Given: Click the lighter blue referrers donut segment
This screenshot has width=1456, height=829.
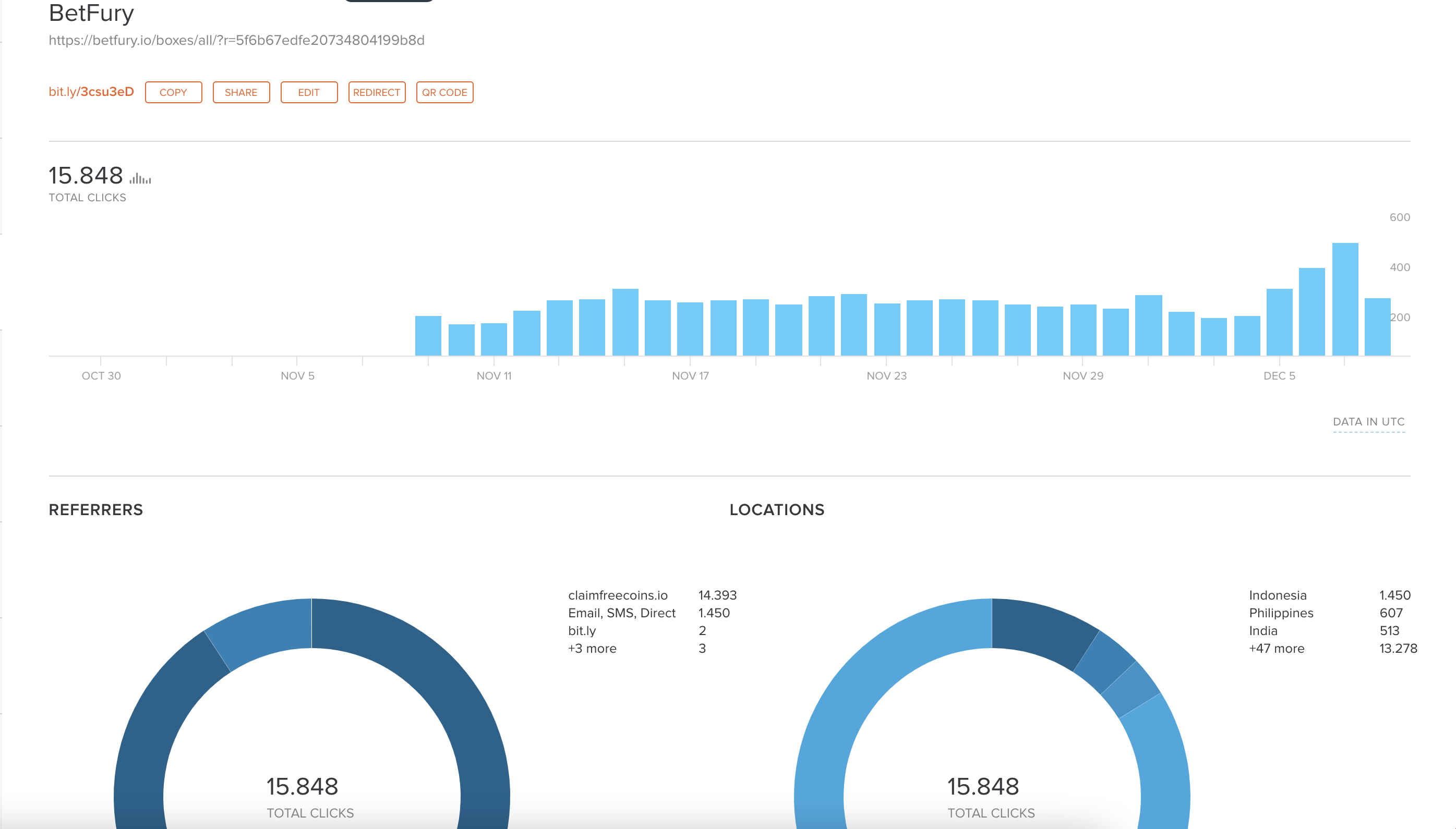Looking at the screenshot, I should (x=265, y=632).
